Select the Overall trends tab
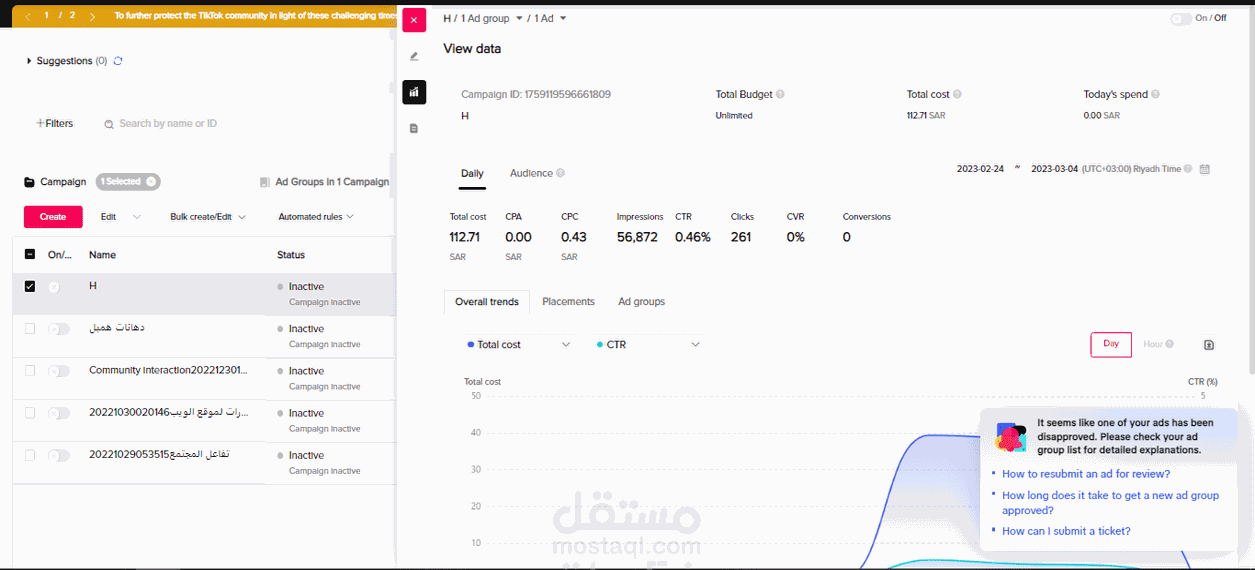This screenshot has height=570, width=1255. click(x=487, y=302)
